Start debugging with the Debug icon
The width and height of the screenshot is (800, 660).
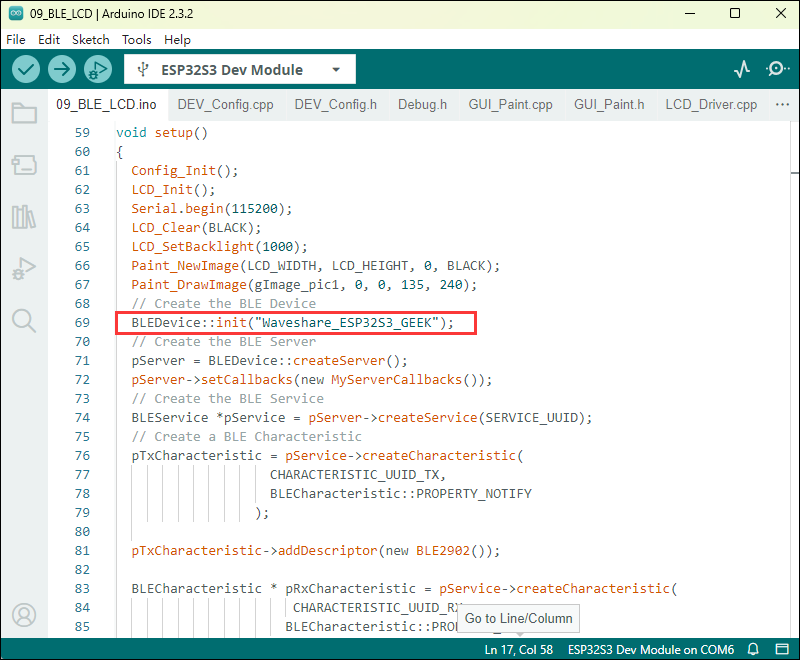[x=97, y=69]
